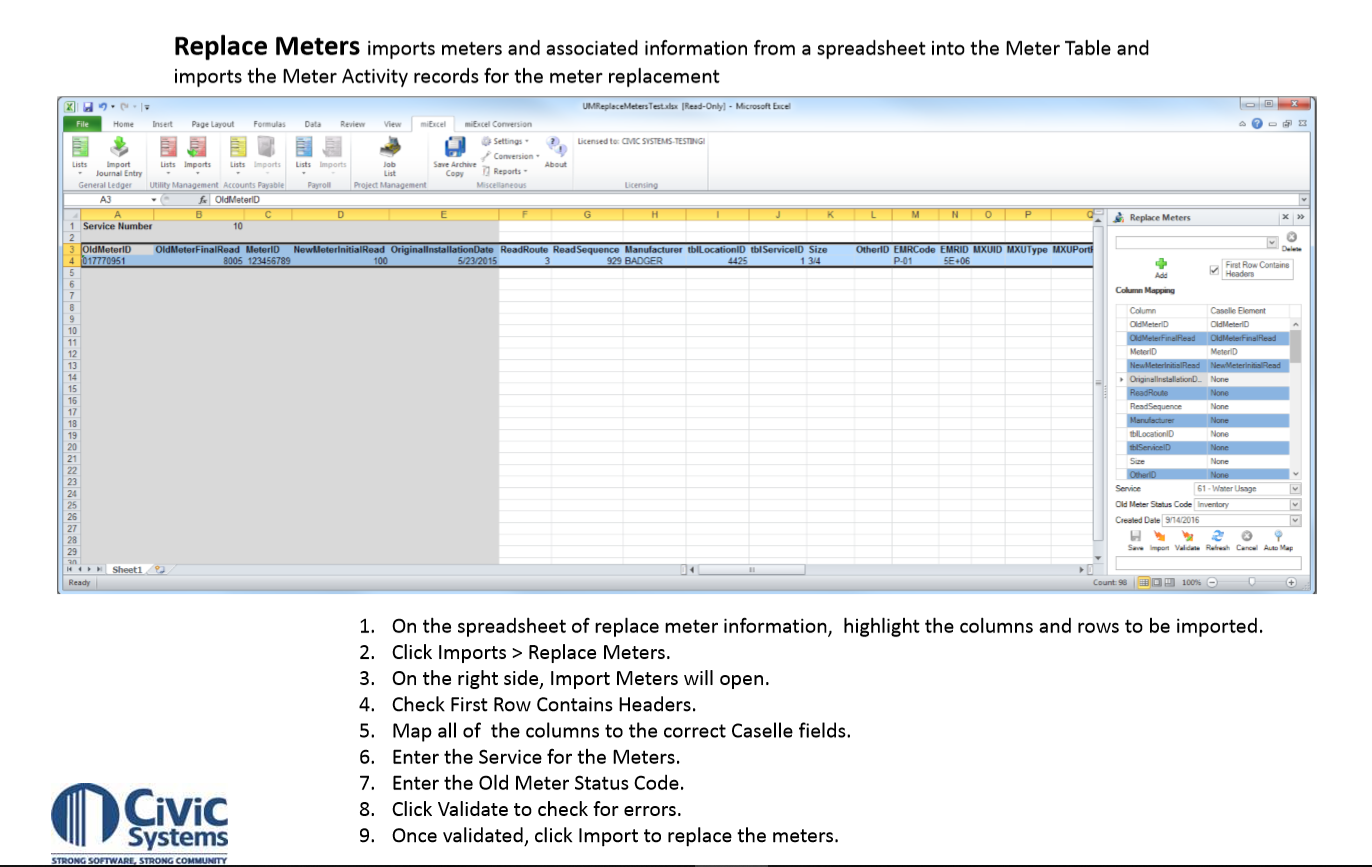Toggle First Row Contains Headers checkbox
Image resolution: width=1372 pixels, height=867 pixels.
pos(1214,270)
